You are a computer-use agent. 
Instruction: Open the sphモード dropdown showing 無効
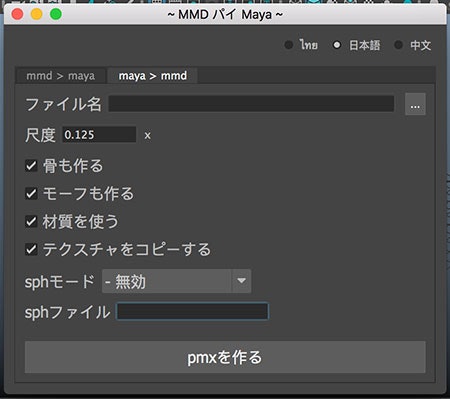pyautogui.click(x=176, y=281)
